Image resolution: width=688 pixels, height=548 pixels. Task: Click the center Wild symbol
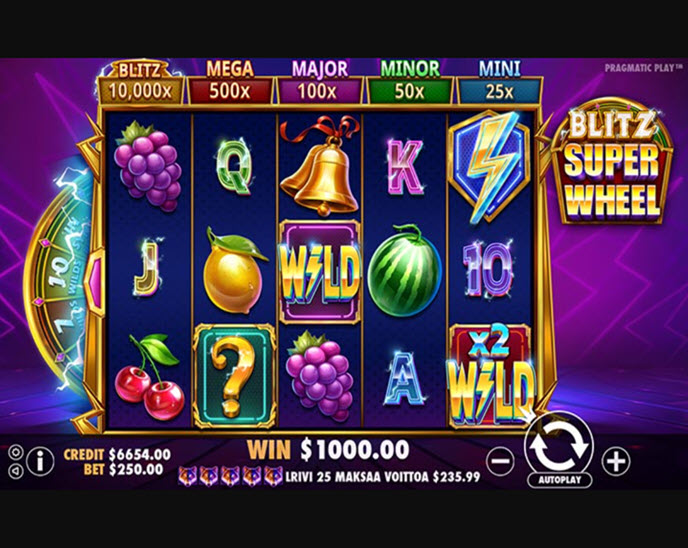click(x=320, y=272)
